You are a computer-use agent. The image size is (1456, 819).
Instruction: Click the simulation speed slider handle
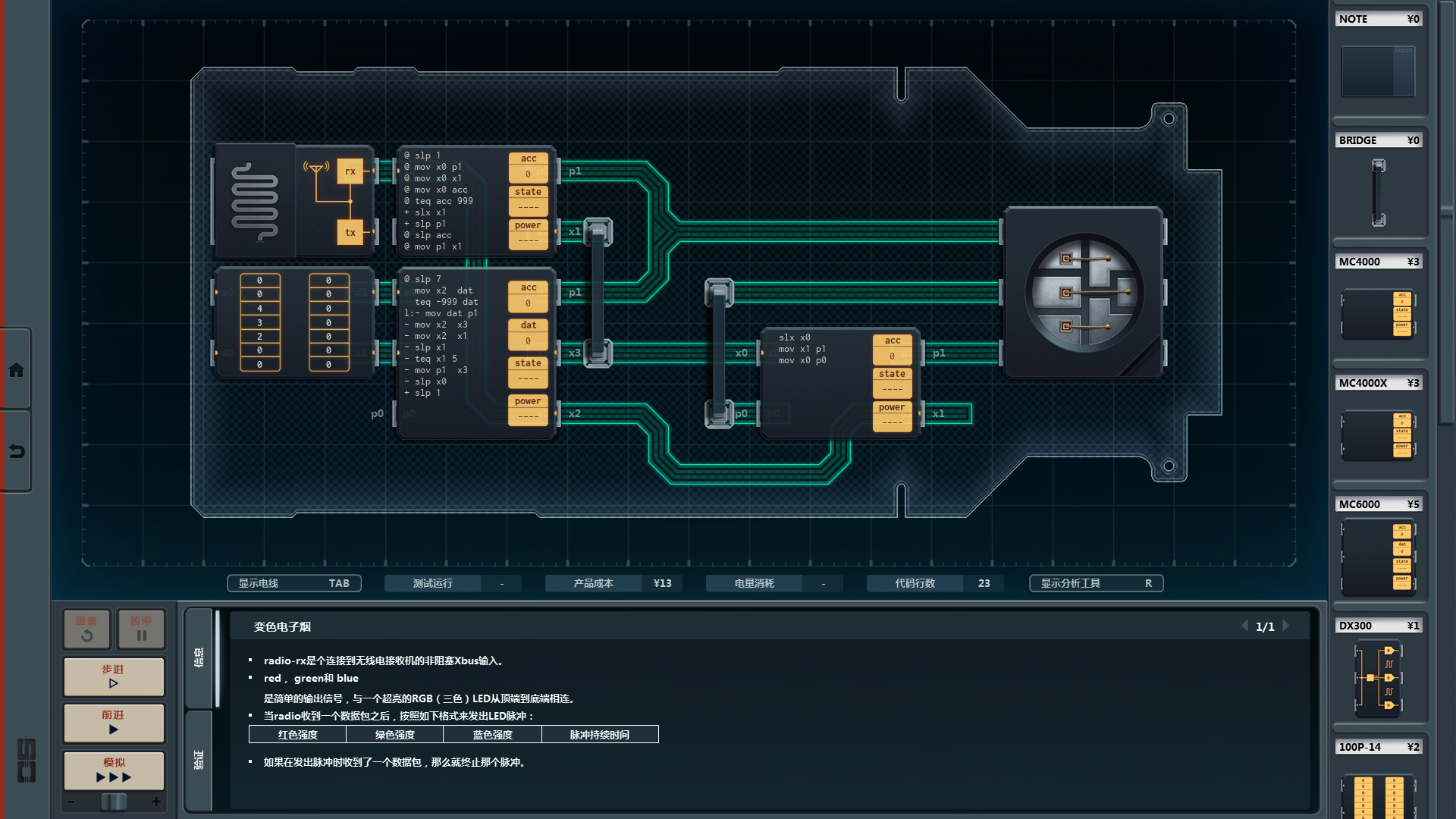[114, 802]
